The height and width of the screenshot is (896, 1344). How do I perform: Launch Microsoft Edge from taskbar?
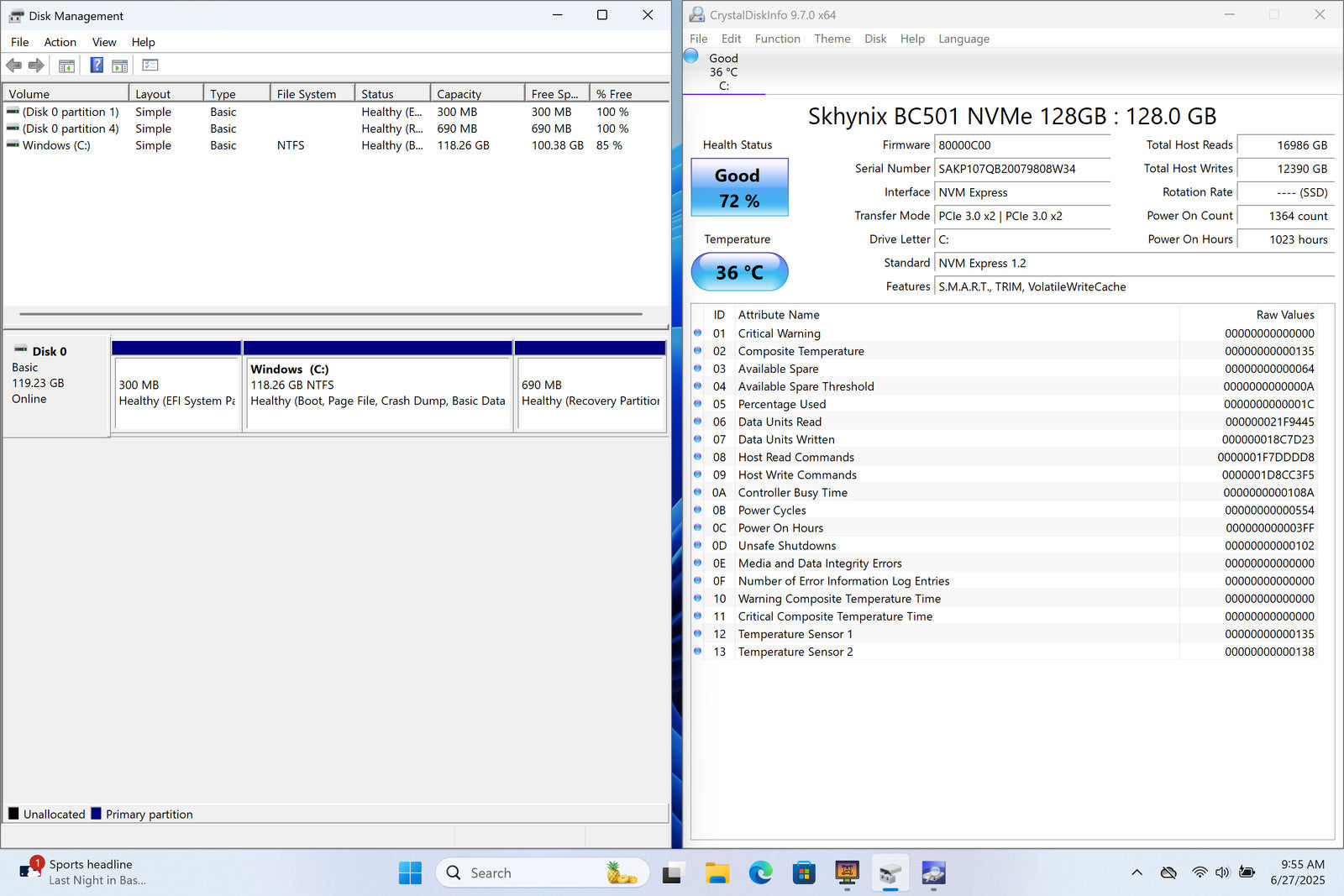(x=760, y=873)
